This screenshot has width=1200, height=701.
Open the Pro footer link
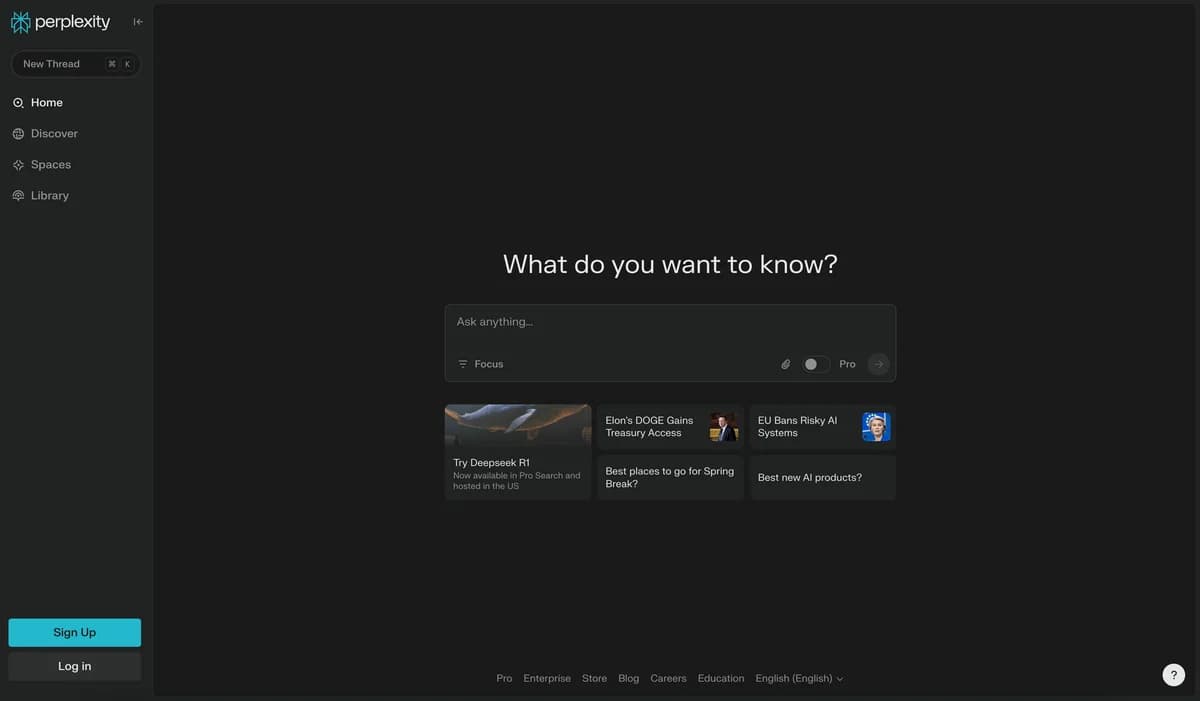[504, 678]
